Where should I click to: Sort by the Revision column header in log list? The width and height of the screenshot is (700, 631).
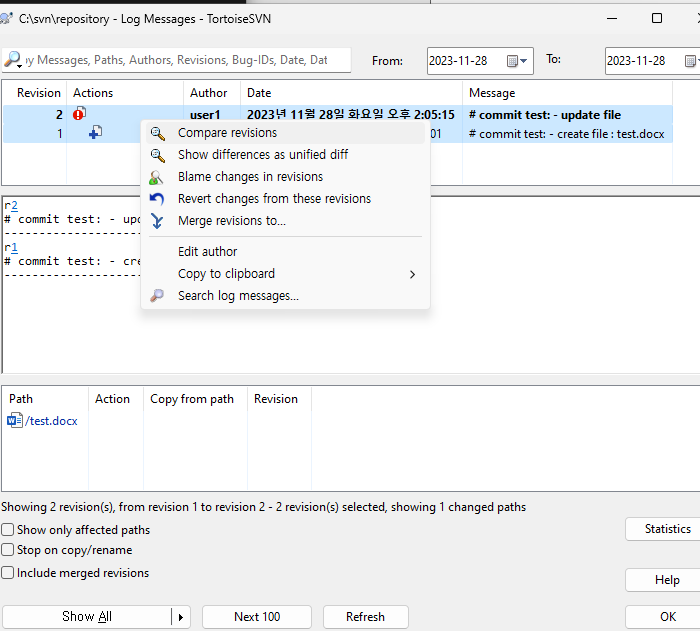point(34,93)
